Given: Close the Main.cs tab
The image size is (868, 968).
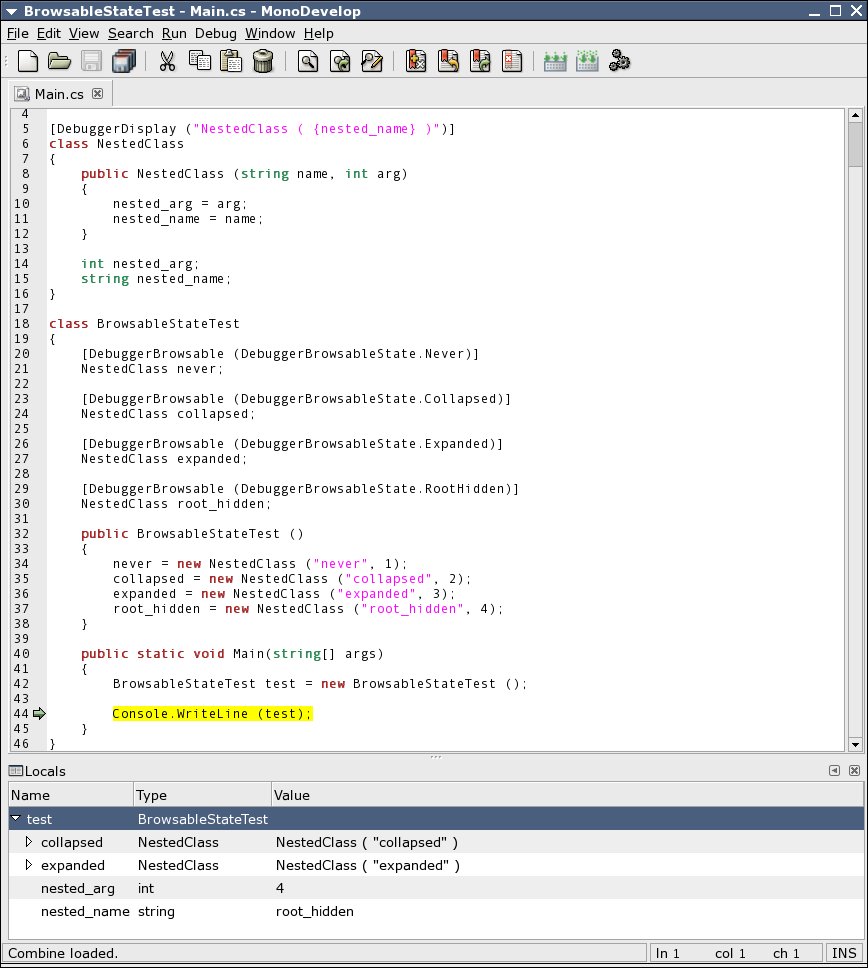Looking at the screenshot, I should (98, 93).
